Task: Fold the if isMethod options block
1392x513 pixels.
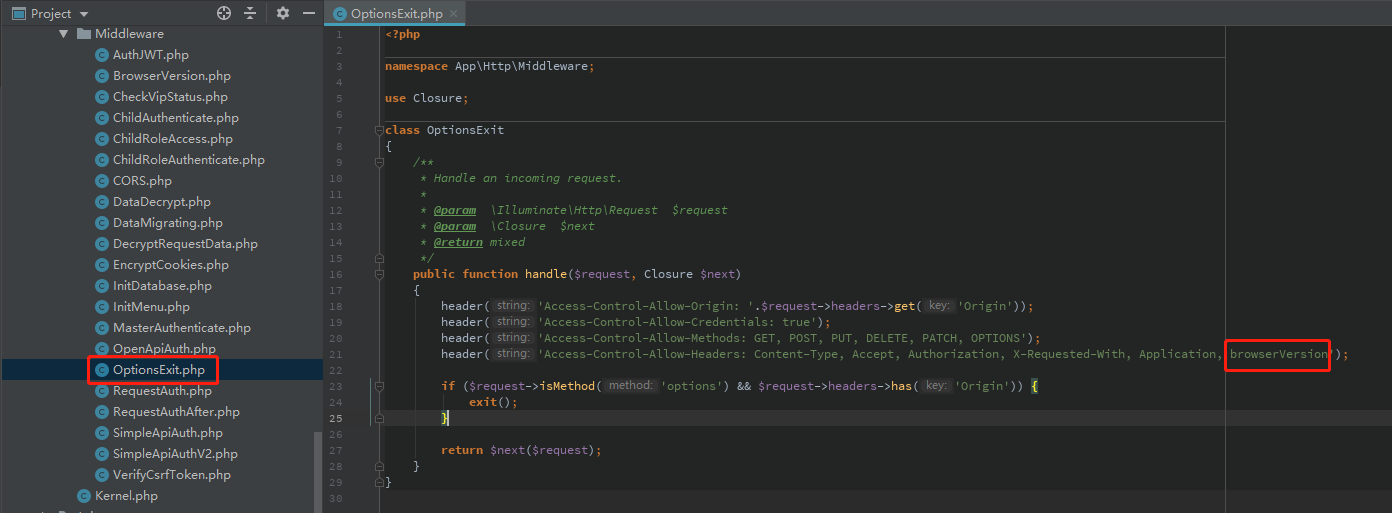Action: click(x=378, y=386)
